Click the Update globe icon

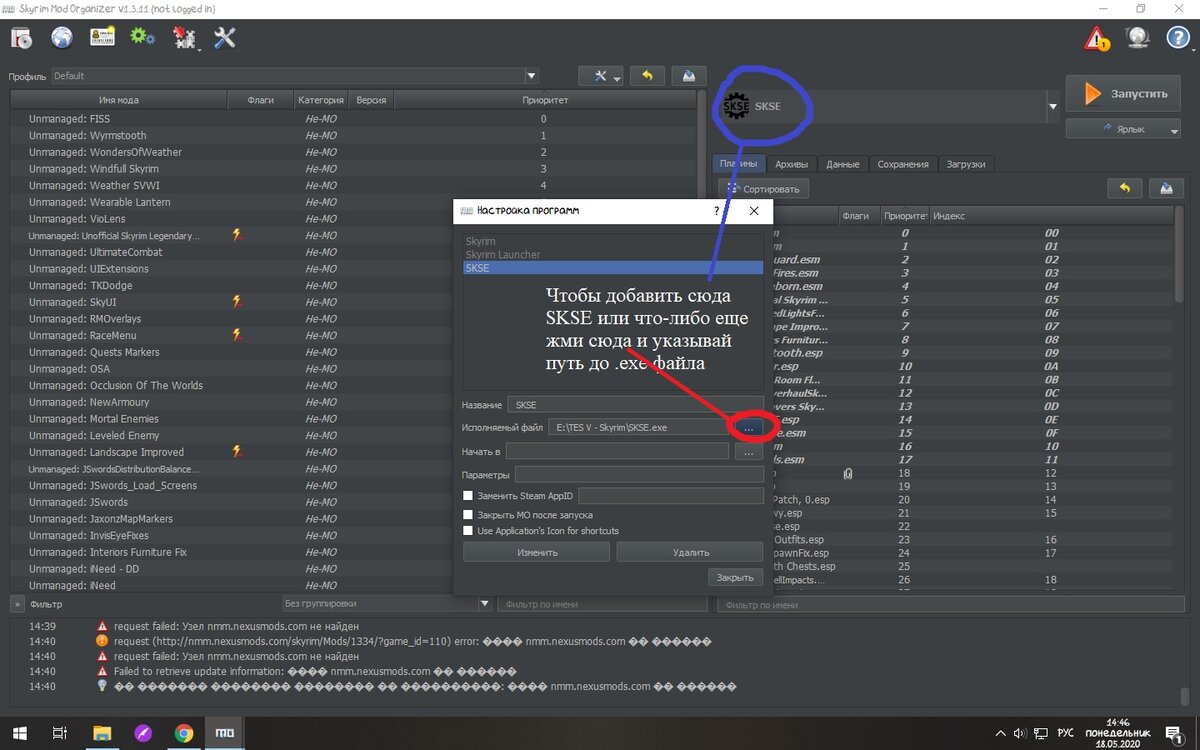coord(1137,38)
